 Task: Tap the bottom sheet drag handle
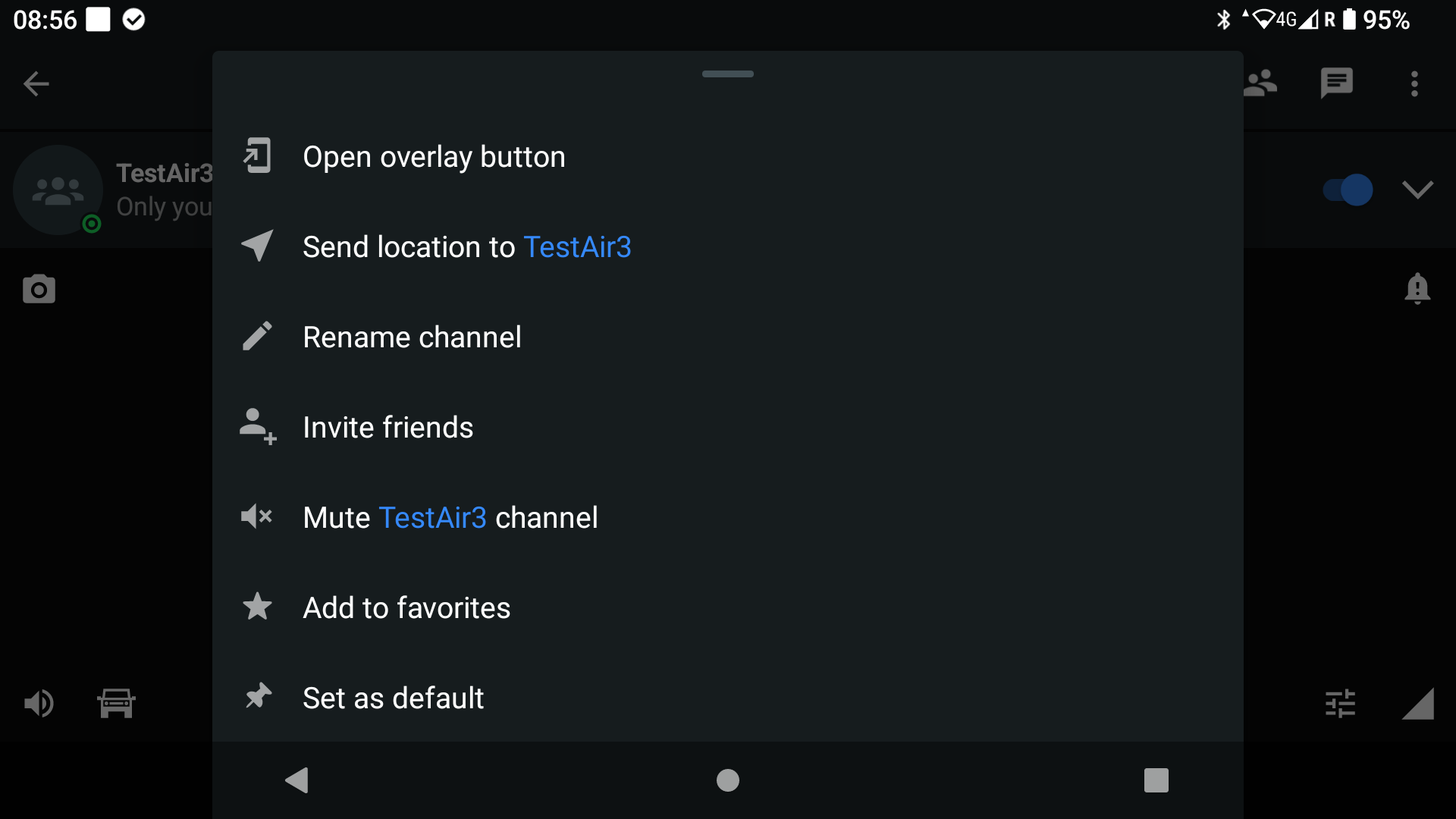pyautogui.click(x=728, y=74)
